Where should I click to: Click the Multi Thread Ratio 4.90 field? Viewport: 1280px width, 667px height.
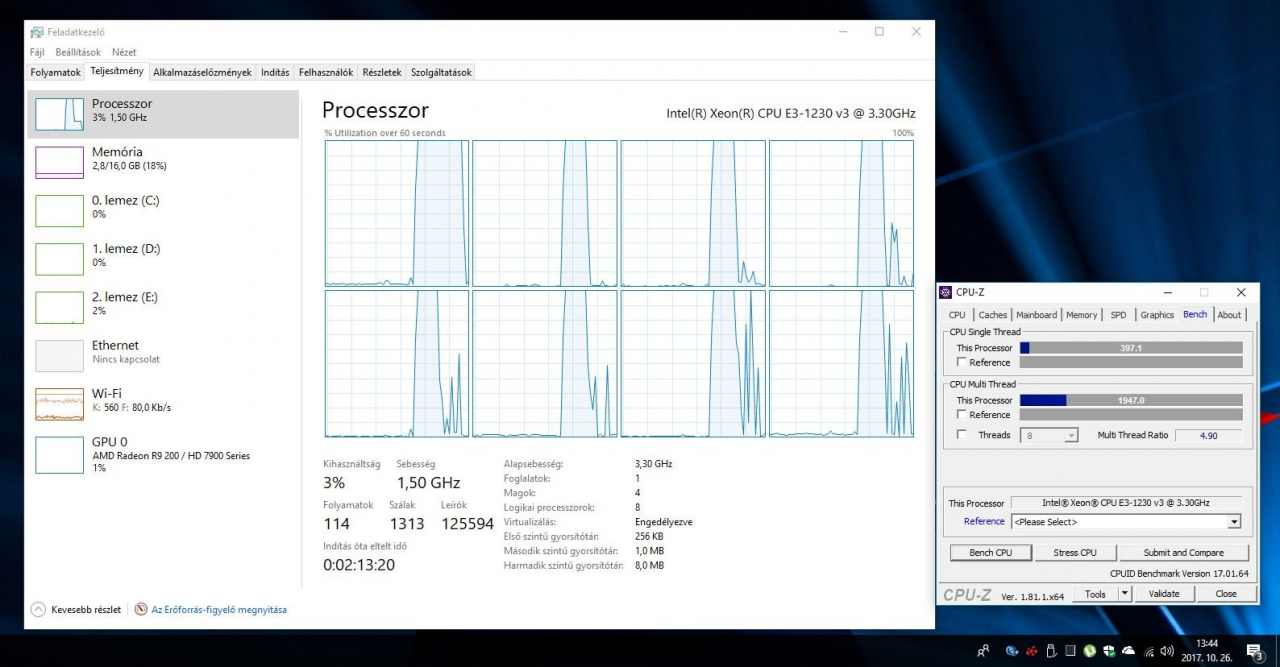pyautogui.click(x=1207, y=435)
